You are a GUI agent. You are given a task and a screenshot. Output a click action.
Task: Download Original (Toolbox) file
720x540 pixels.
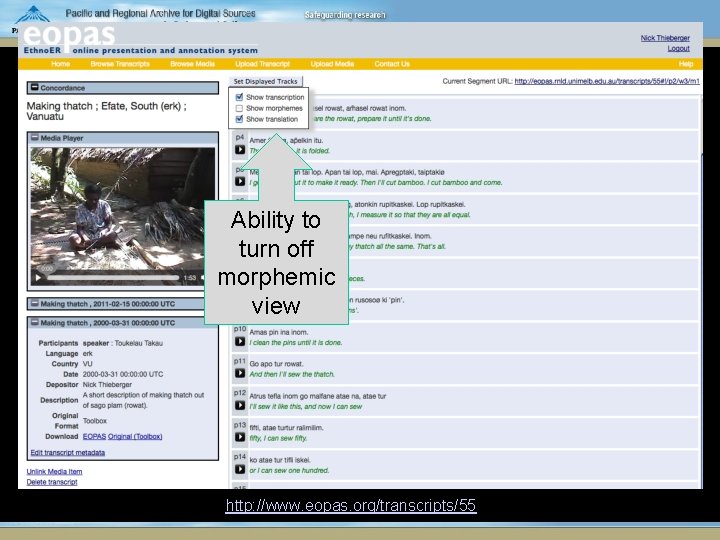[135, 436]
